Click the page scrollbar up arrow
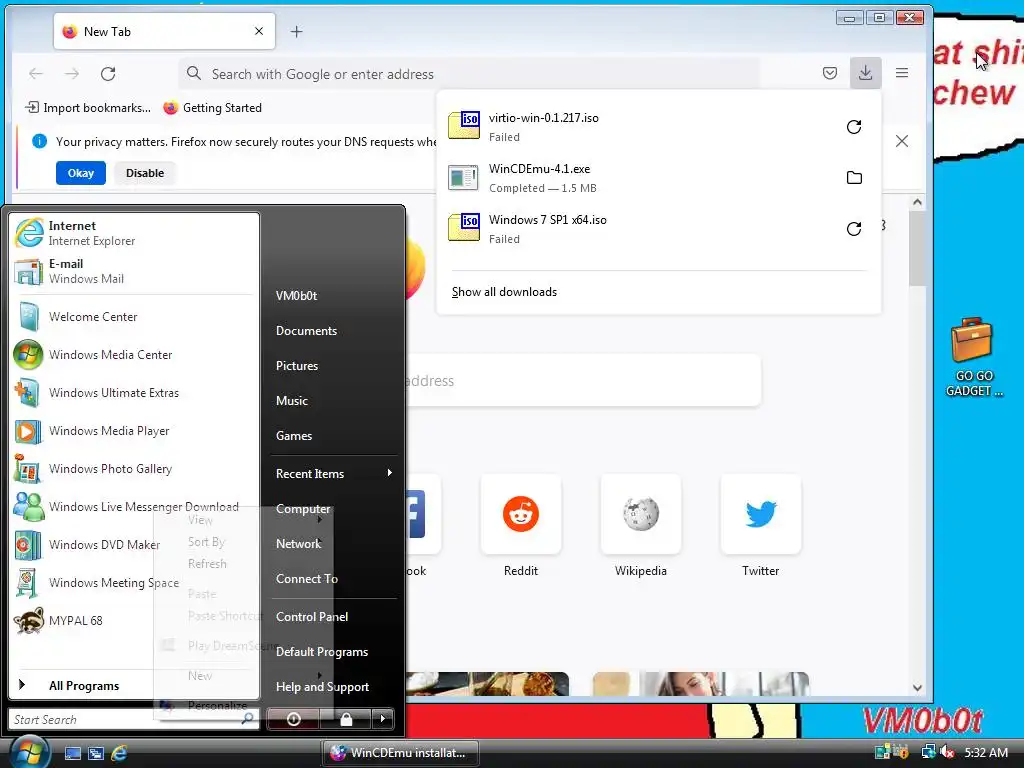The image size is (1024, 768). [917, 202]
